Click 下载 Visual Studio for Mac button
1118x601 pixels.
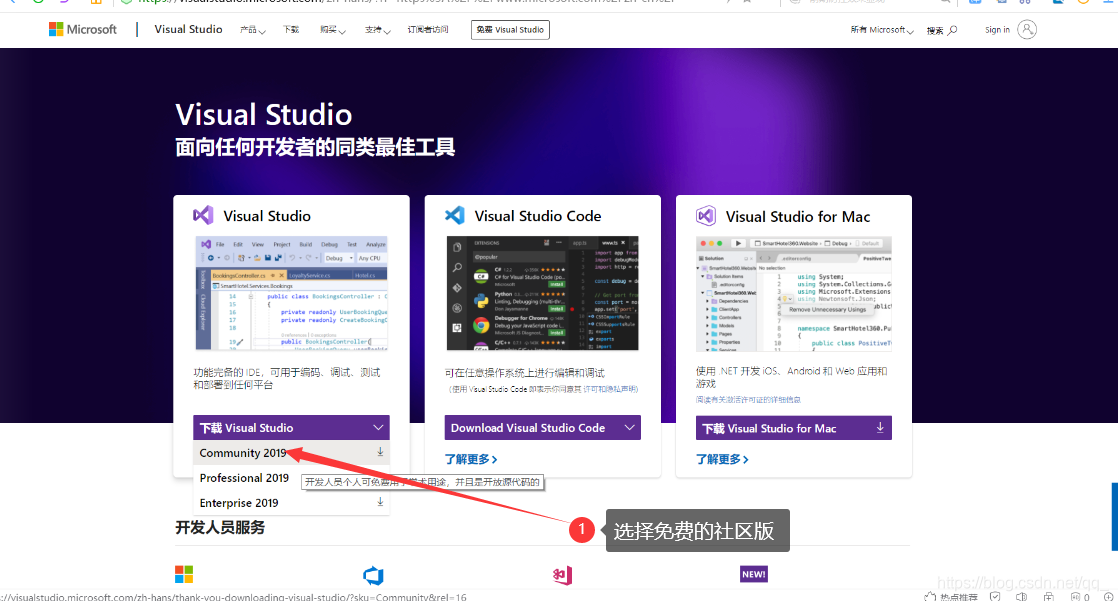pyautogui.click(x=794, y=428)
